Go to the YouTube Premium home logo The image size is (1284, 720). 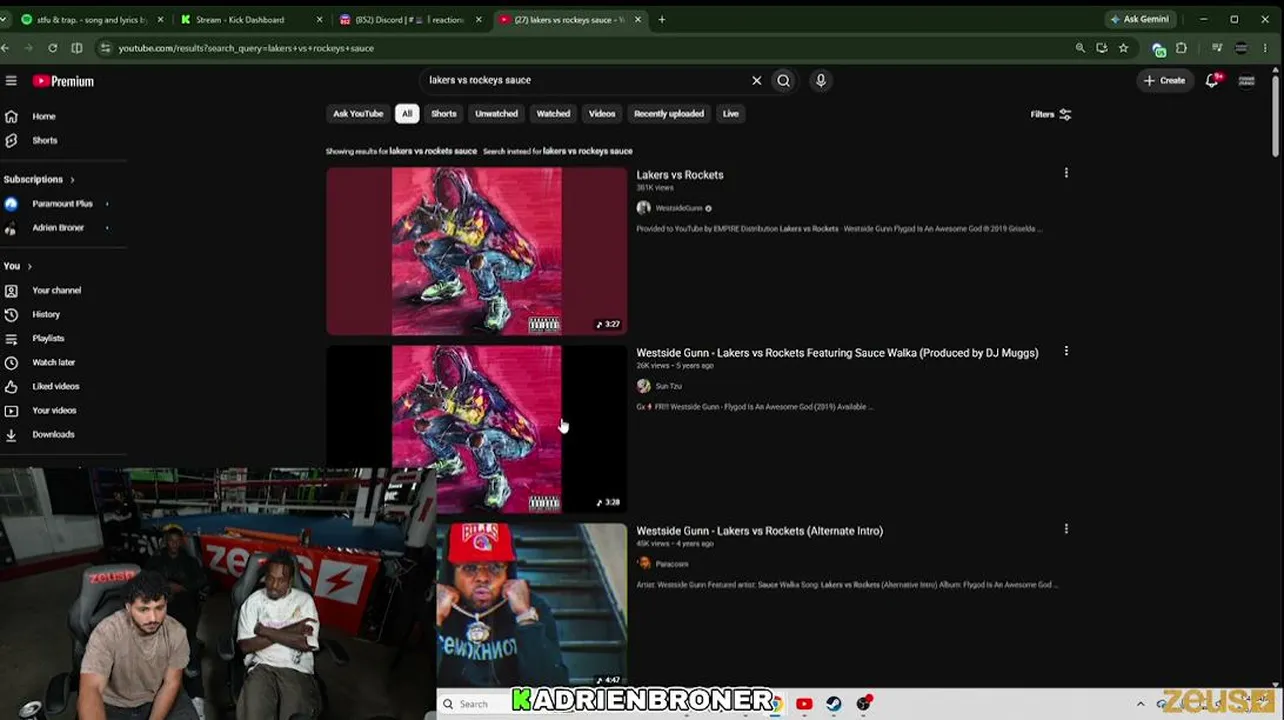click(x=63, y=81)
